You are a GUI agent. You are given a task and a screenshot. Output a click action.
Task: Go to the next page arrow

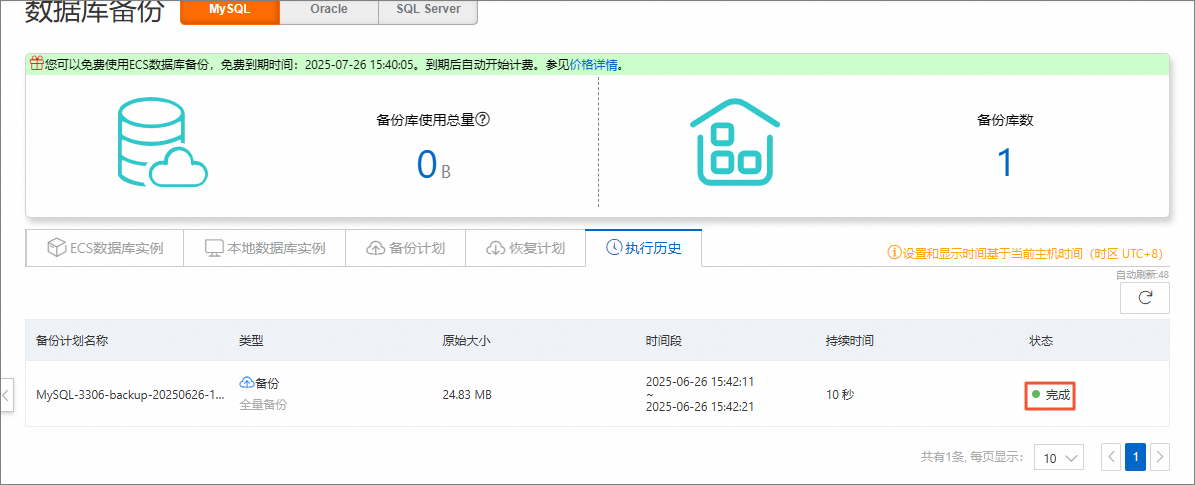tap(1159, 457)
